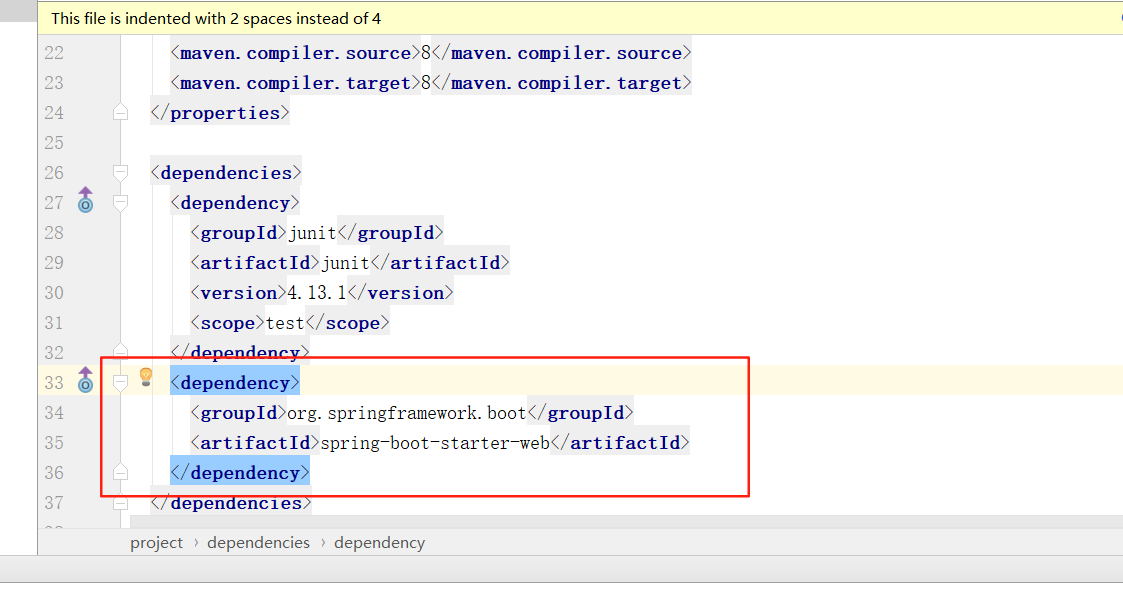Click the gutter dependency icon on line 27
Image resolution: width=1123 pixels, height=590 pixels.
(85, 200)
